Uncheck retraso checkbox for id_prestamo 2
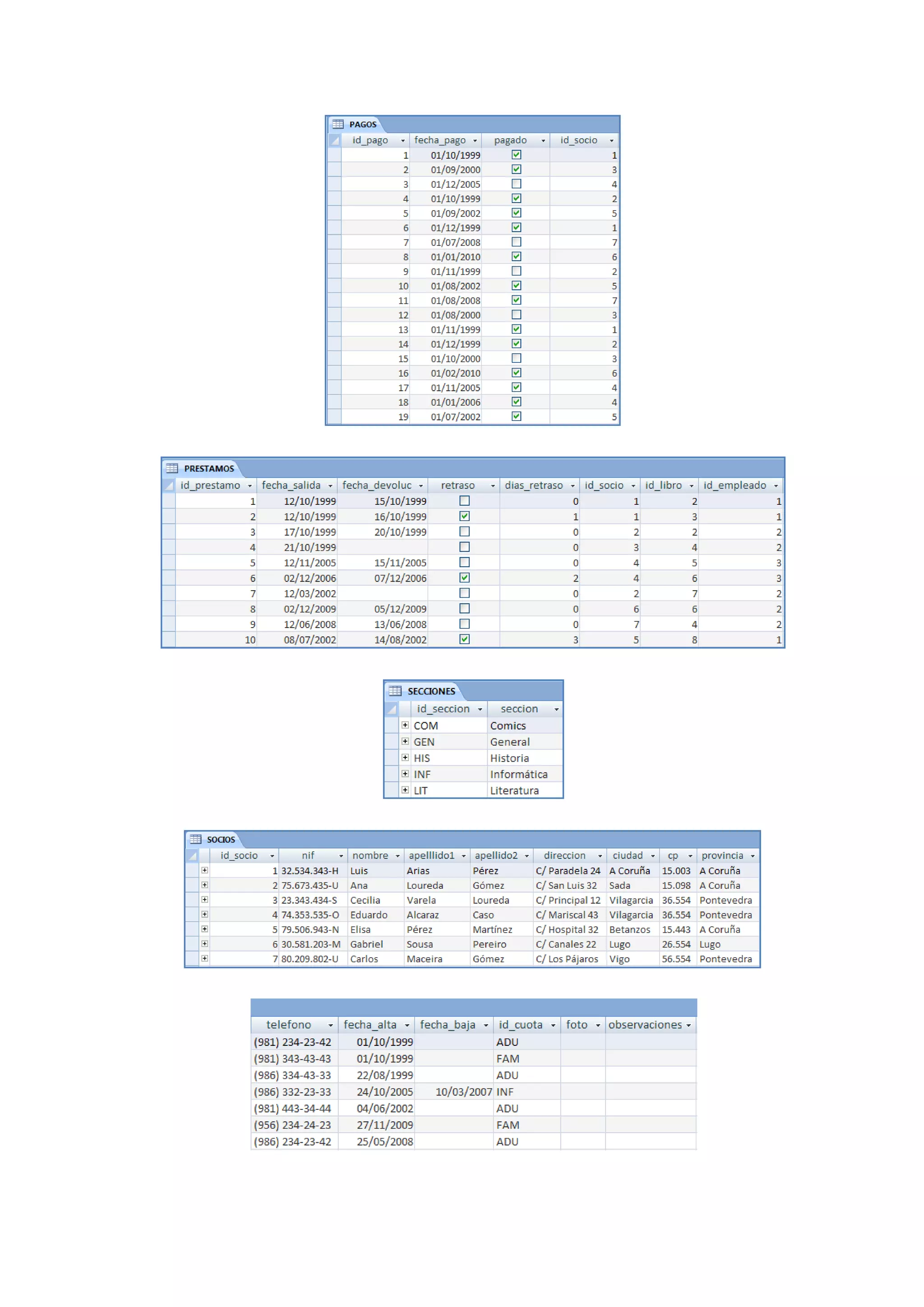This screenshot has width=924, height=1307. click(x=465, y=516)
